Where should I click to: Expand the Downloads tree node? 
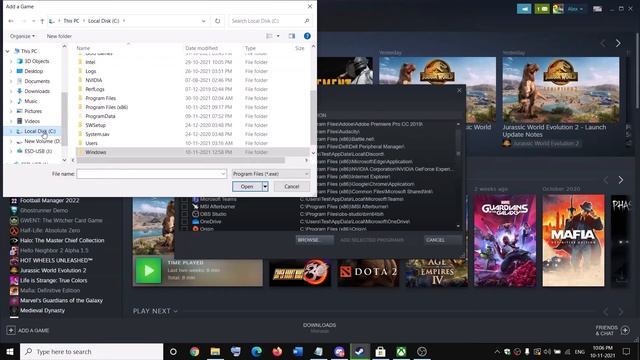11,91
